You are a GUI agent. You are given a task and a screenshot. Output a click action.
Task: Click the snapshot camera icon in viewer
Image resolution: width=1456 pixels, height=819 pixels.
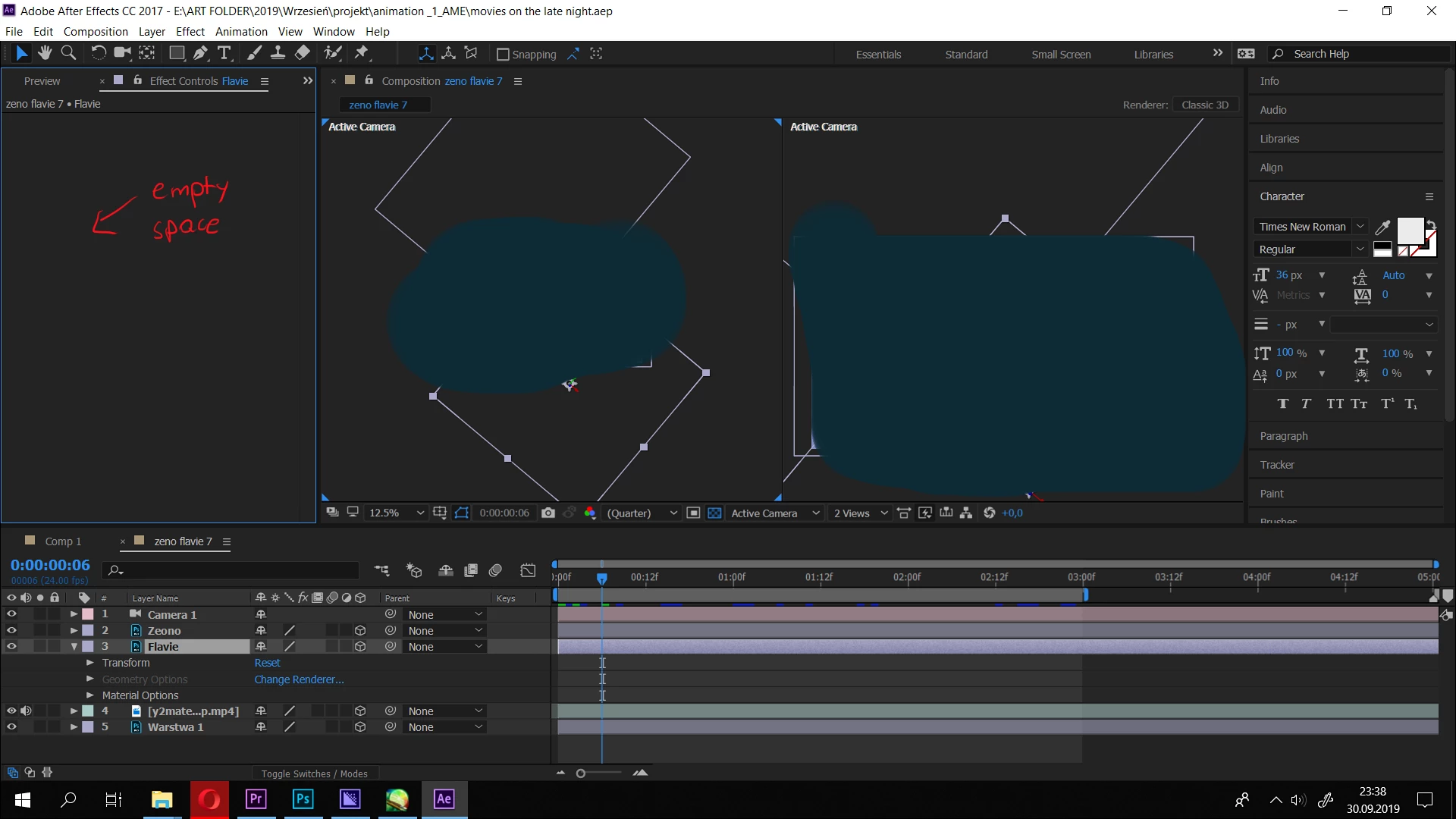pyautogui.click(x=548, y=513)
